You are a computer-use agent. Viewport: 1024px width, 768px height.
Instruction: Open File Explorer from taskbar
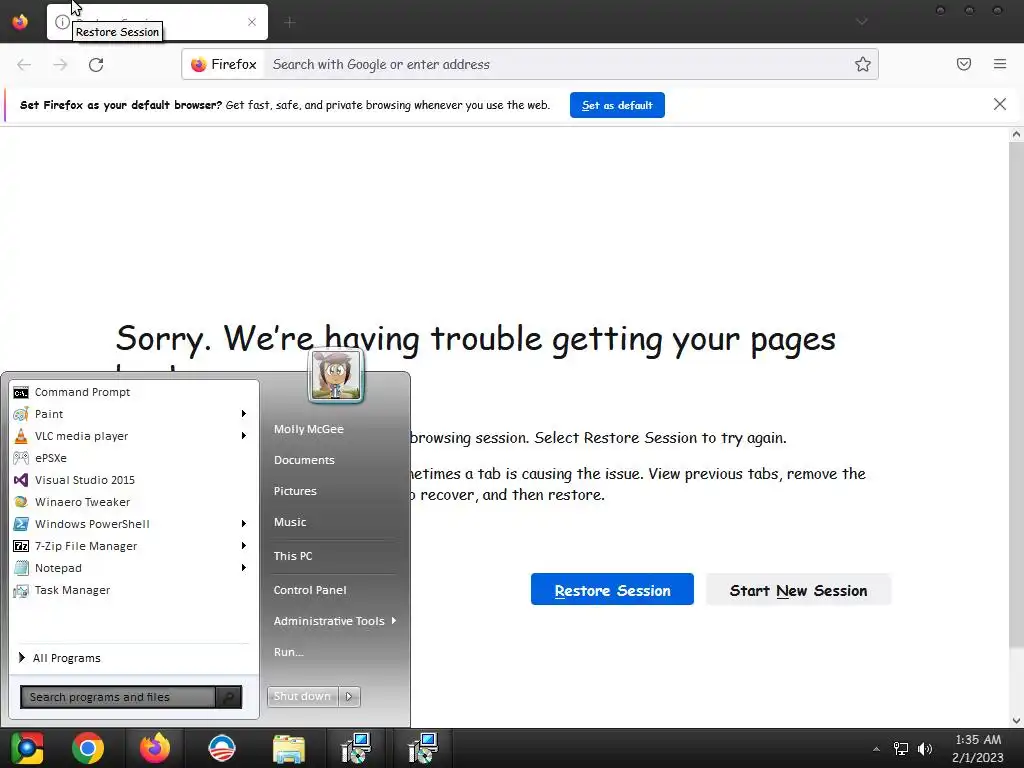coord(289,748)
